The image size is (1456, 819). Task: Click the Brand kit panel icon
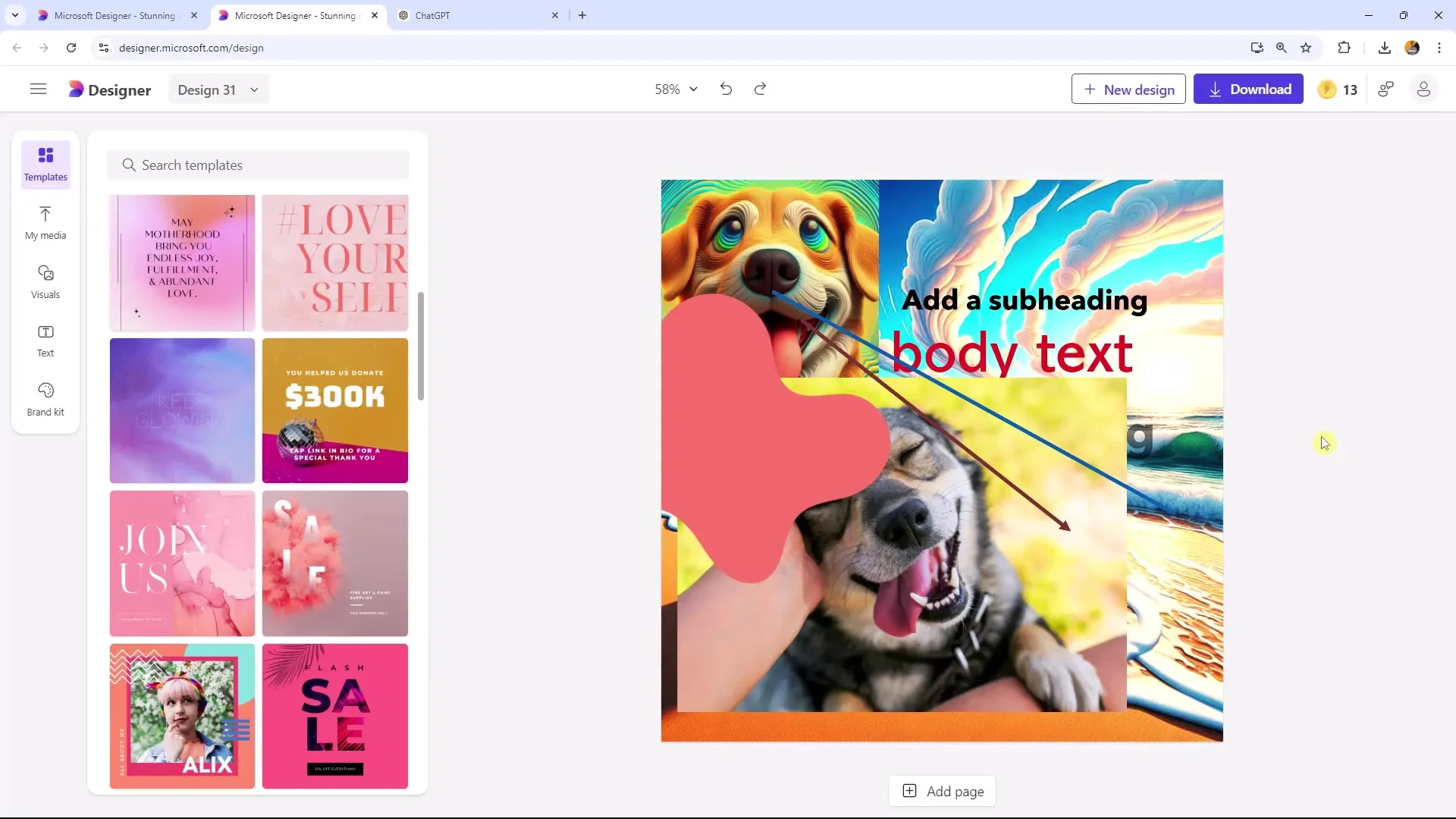pyautogui.click(x=45, y=398)
